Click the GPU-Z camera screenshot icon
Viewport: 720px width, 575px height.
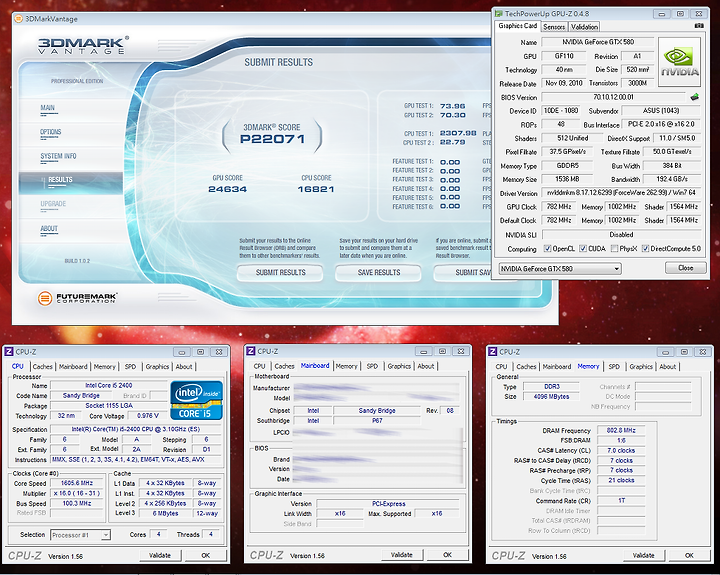[699, 26]
